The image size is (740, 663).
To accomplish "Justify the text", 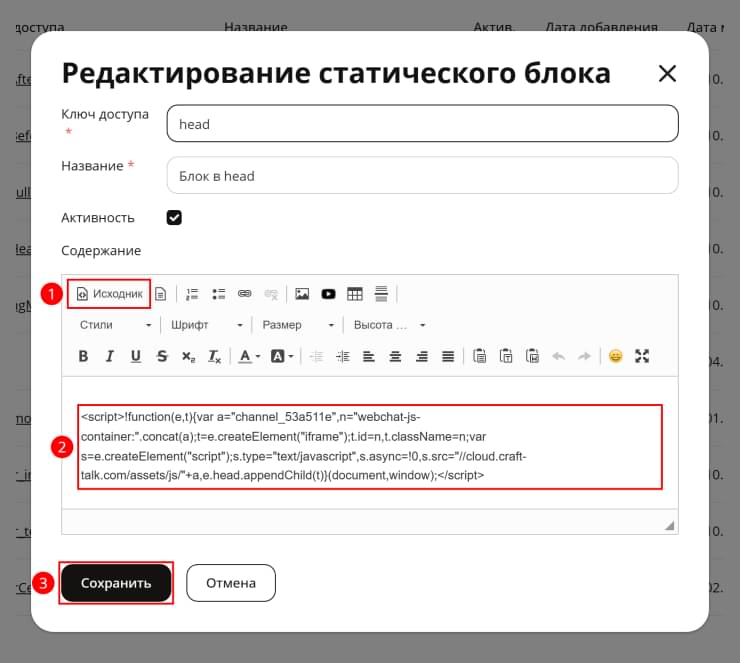I will (448, 356).
